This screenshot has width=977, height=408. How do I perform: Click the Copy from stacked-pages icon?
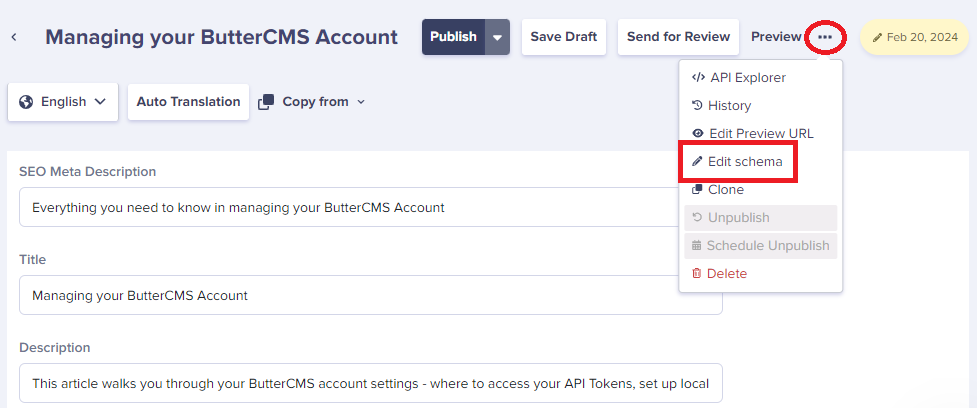tap(266, 102)
